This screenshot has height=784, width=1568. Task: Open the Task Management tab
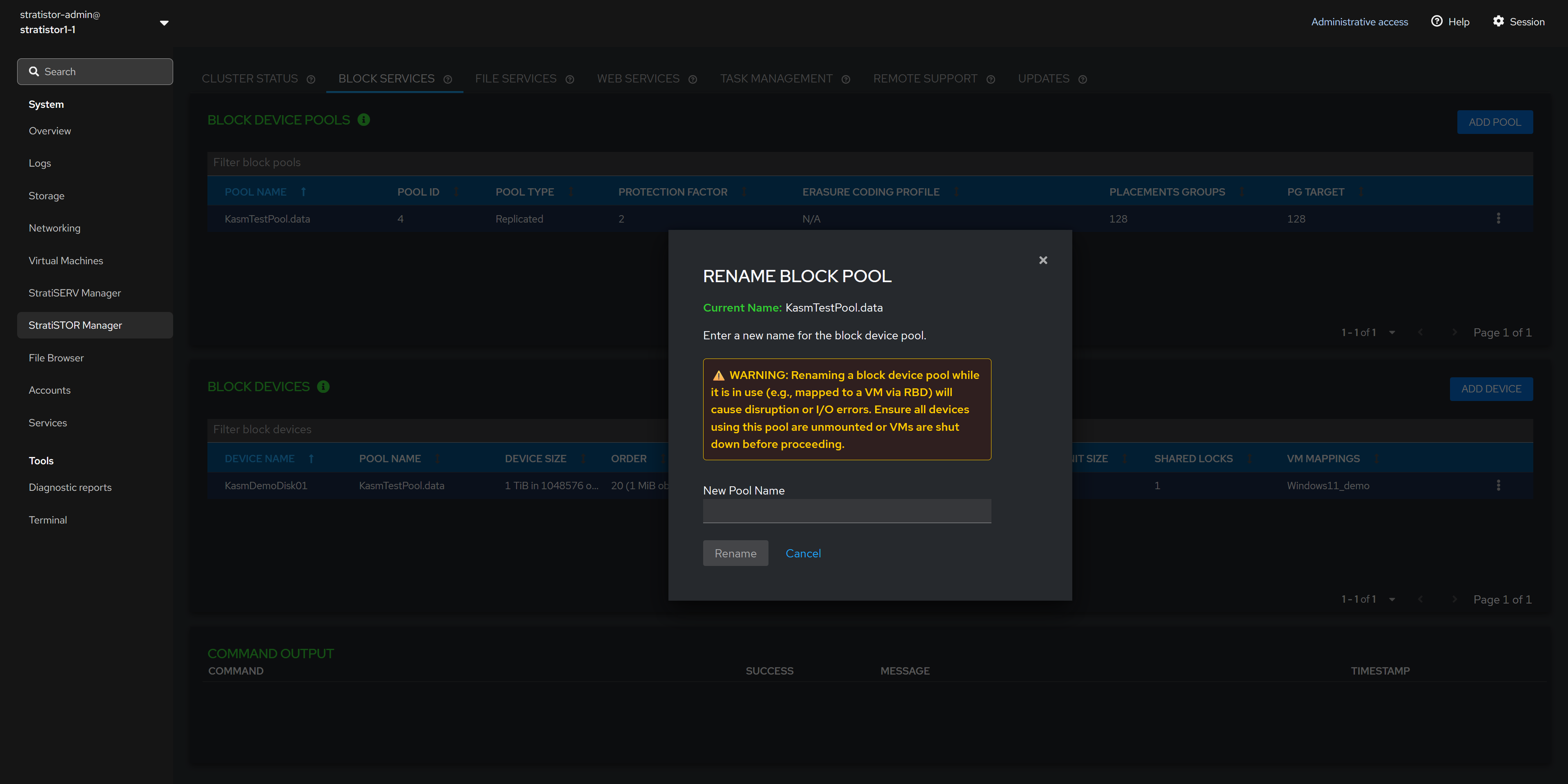tap(776, 78)
